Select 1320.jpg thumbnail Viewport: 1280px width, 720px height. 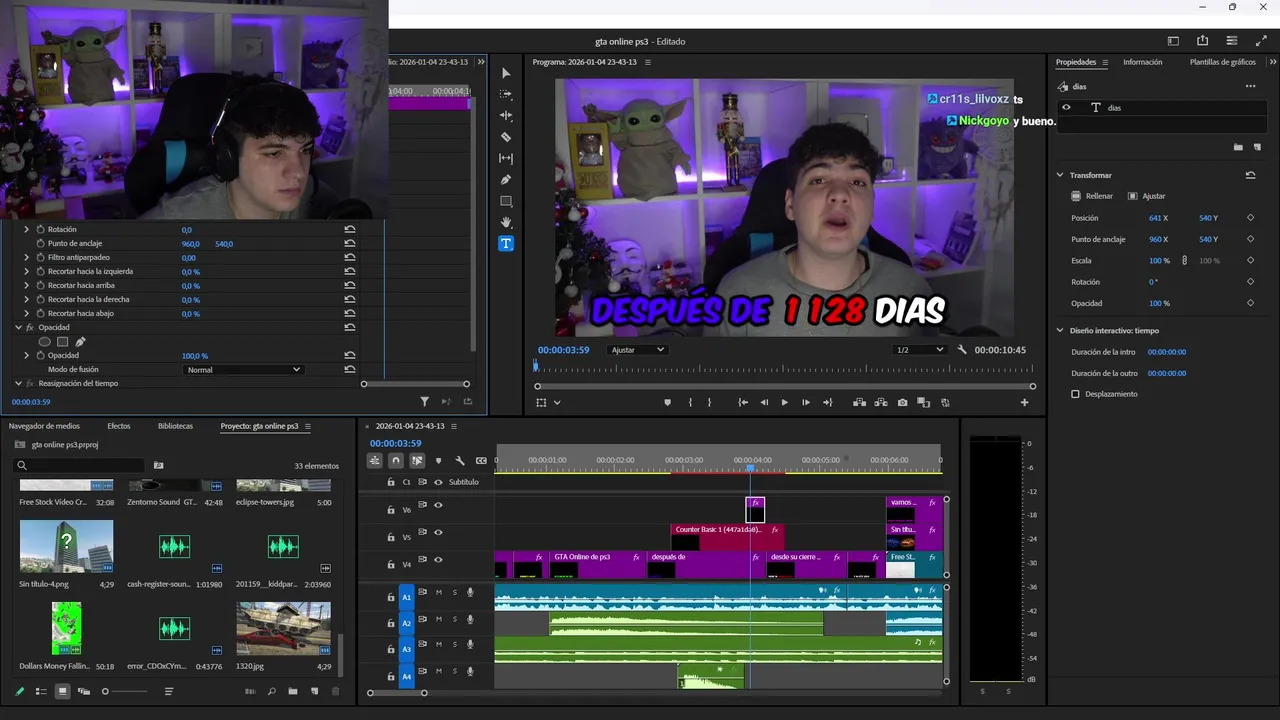coord(283,629)
